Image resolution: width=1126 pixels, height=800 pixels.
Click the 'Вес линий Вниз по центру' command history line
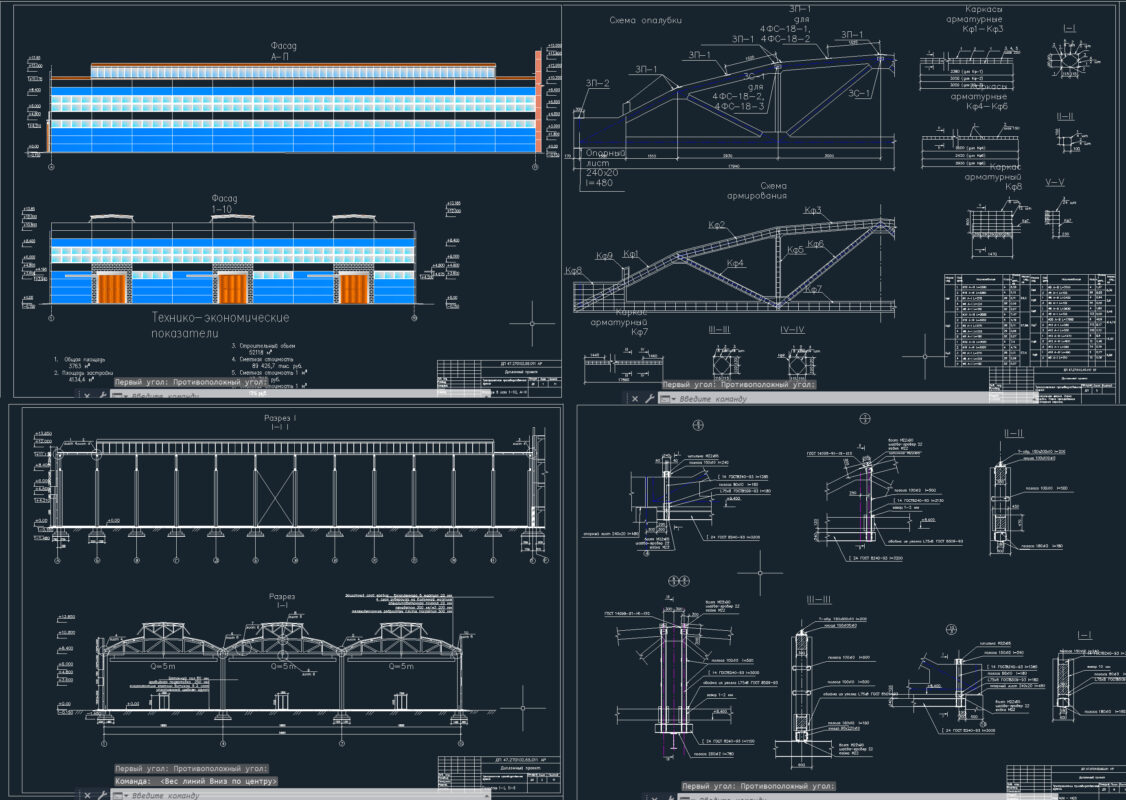[196, 781]
